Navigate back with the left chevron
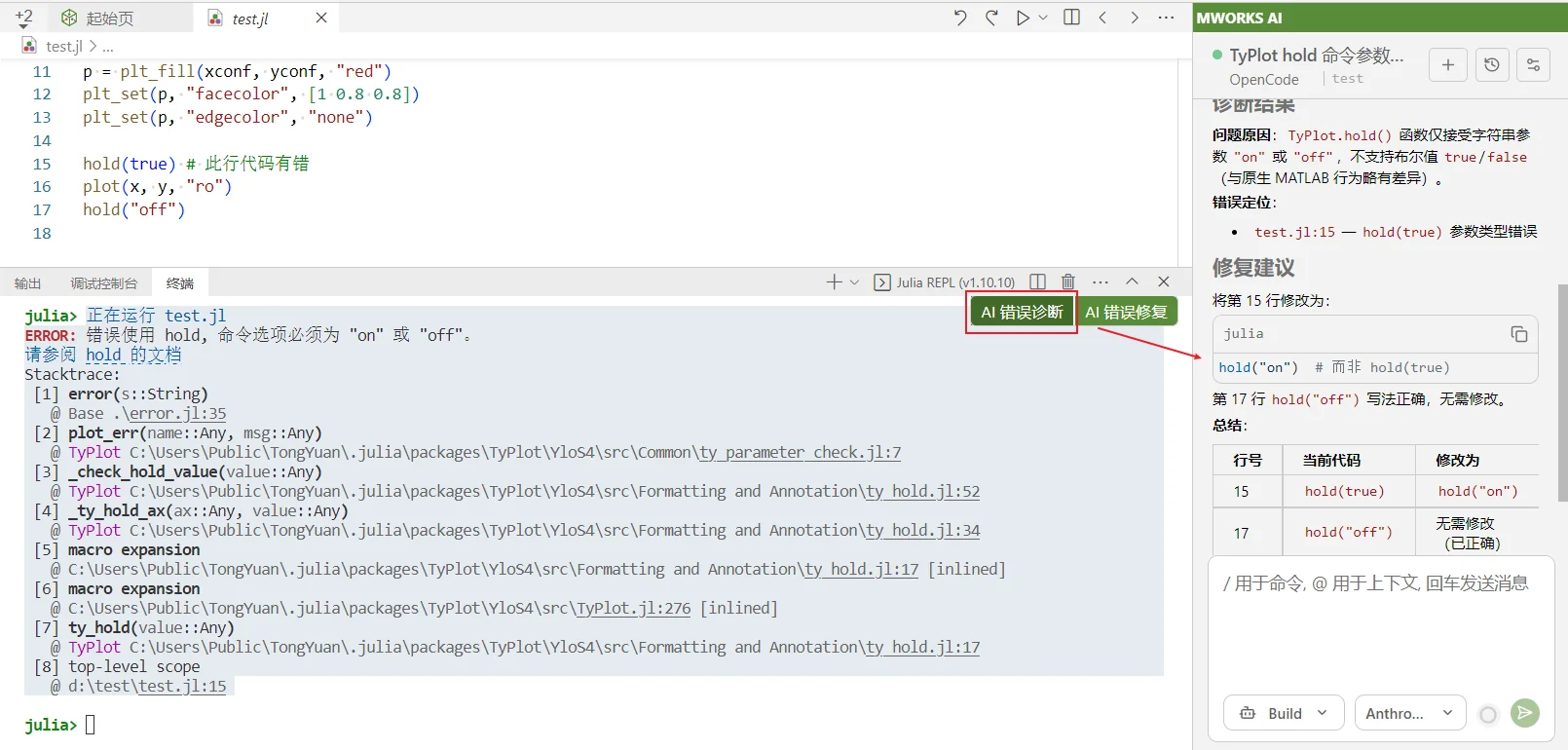Viewport: 1568px width, 750px height. point(1102,18)
